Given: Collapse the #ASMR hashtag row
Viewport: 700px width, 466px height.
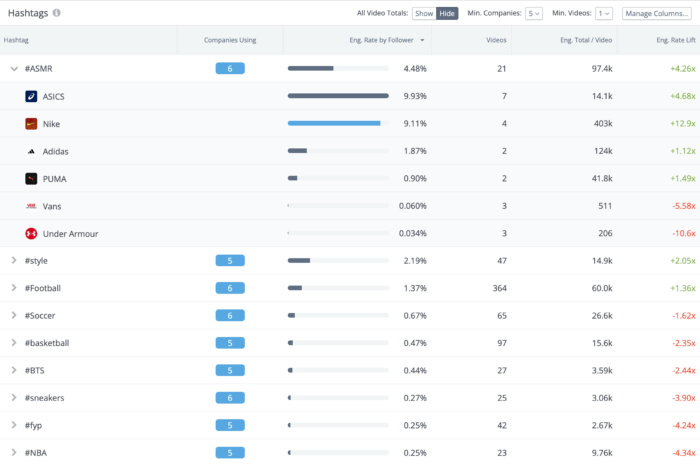Looking at the screenshot, I should (x=14, y=69).
